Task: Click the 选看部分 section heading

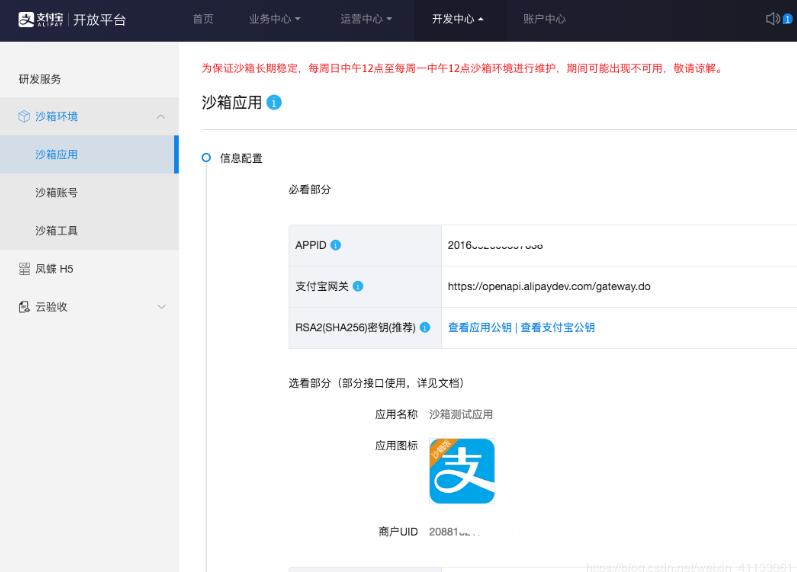Action: [376, 383]
